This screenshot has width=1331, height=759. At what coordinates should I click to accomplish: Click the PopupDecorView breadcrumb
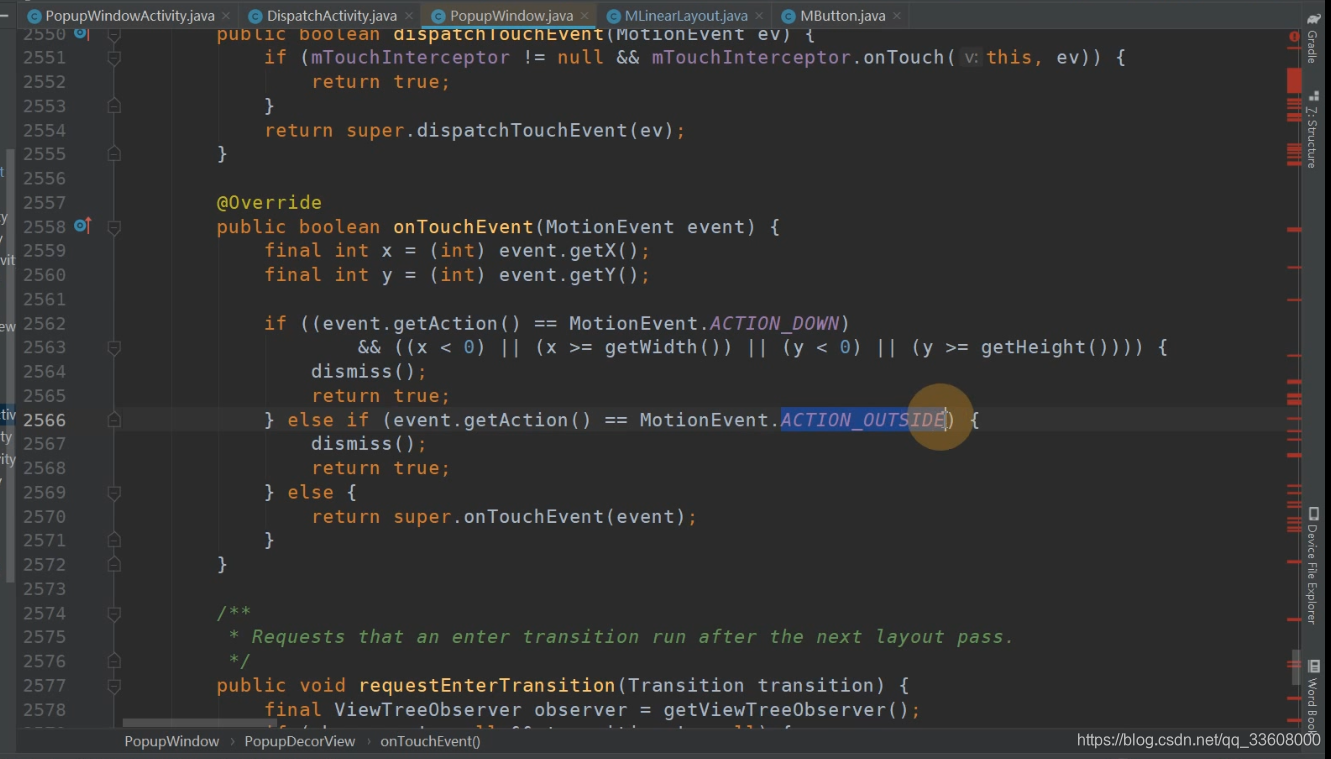[299, 741]
